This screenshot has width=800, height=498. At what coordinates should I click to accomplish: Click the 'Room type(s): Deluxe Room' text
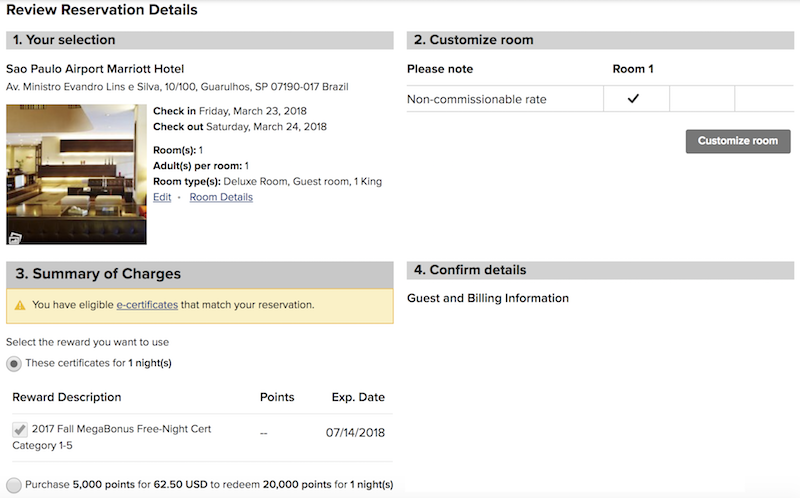click(x=267, y=181)
